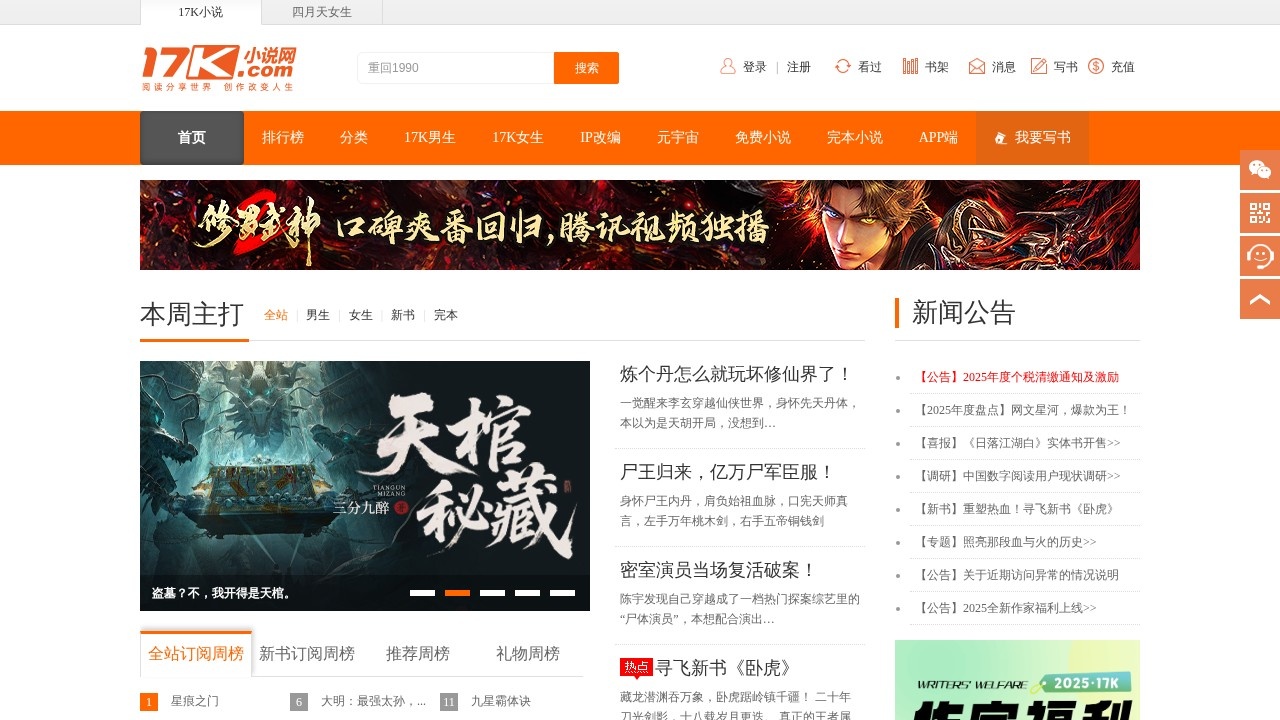Switch to the 推荐周榜 tab
The image size is (1280, 720).
tap(418, 653)
